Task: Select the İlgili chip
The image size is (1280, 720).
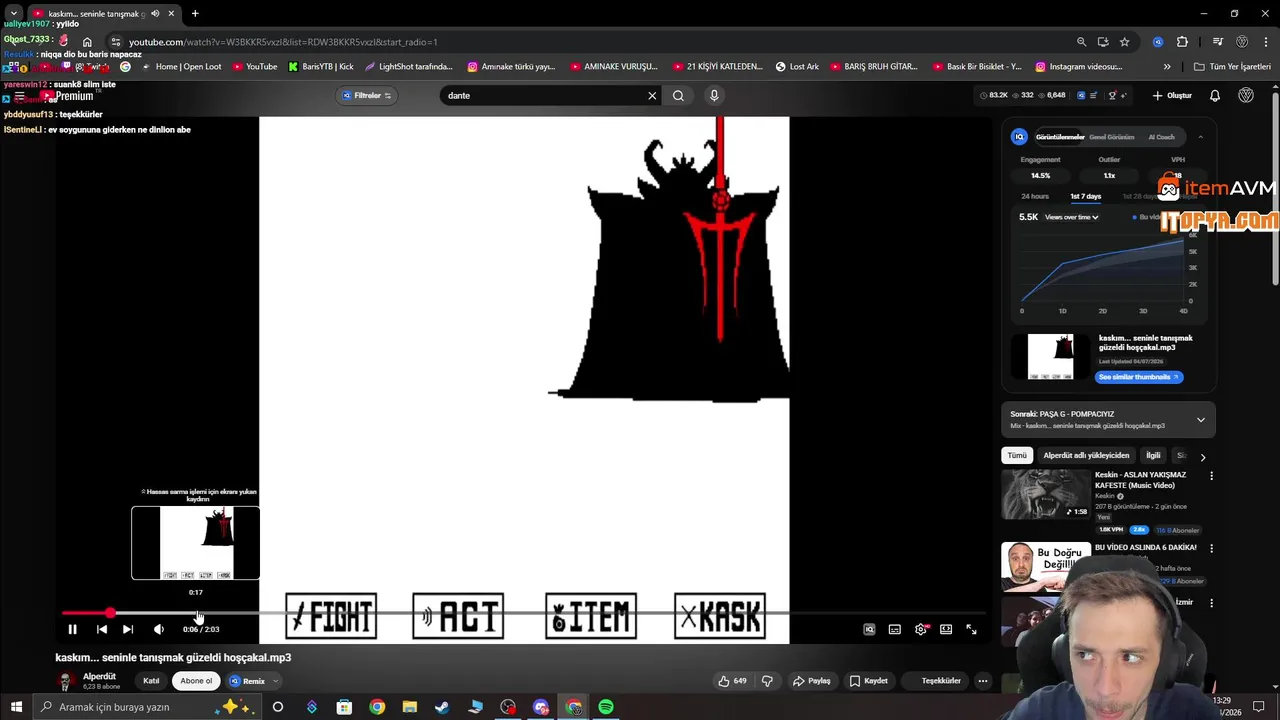Action: pos(1153,455)
